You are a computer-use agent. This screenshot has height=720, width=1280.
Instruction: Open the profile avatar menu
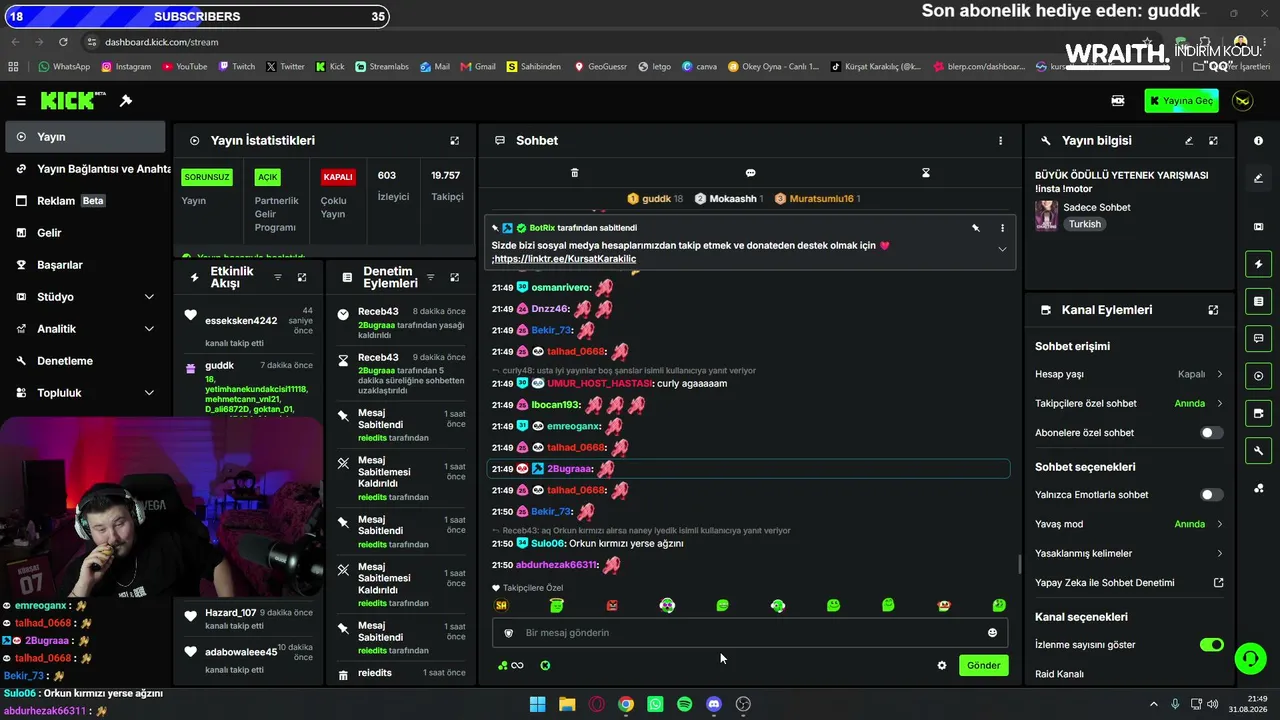point(1243,101)
